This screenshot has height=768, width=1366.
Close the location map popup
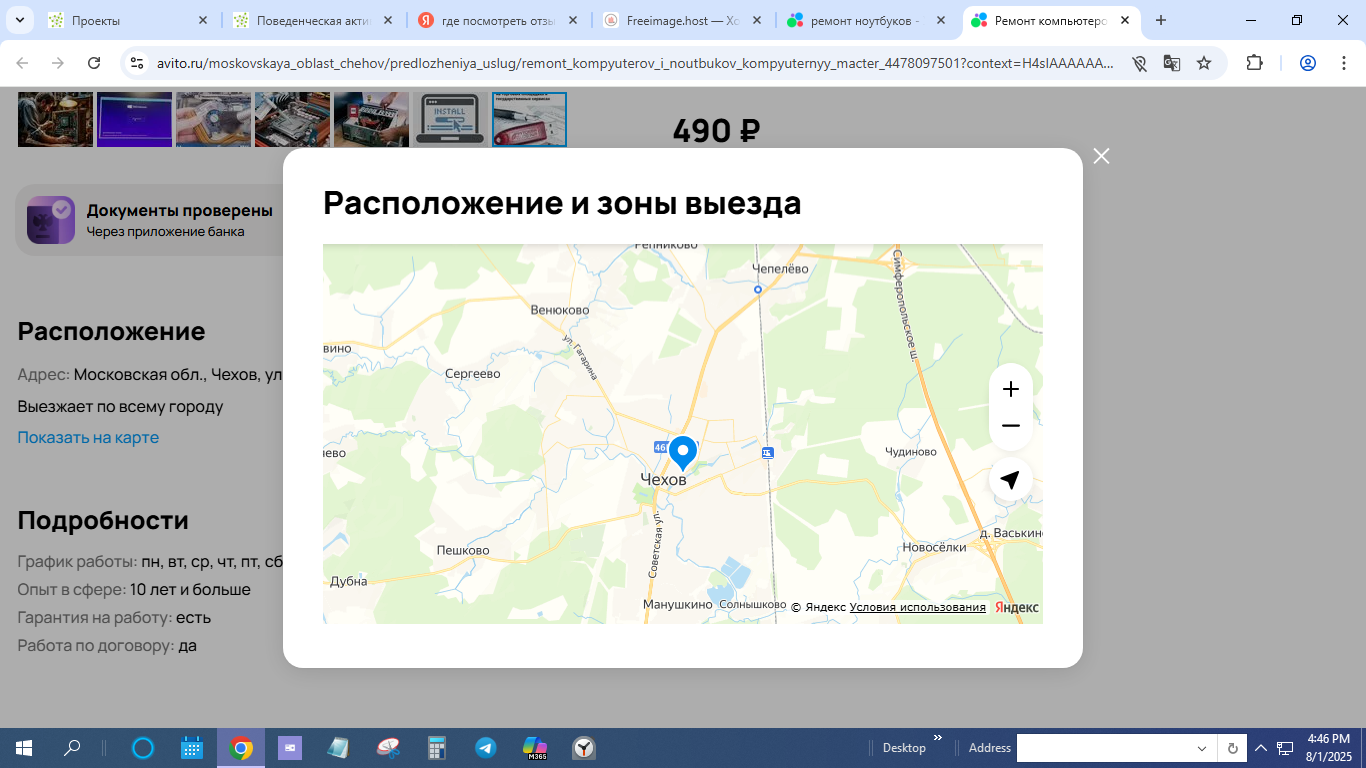coord(1101,156)
